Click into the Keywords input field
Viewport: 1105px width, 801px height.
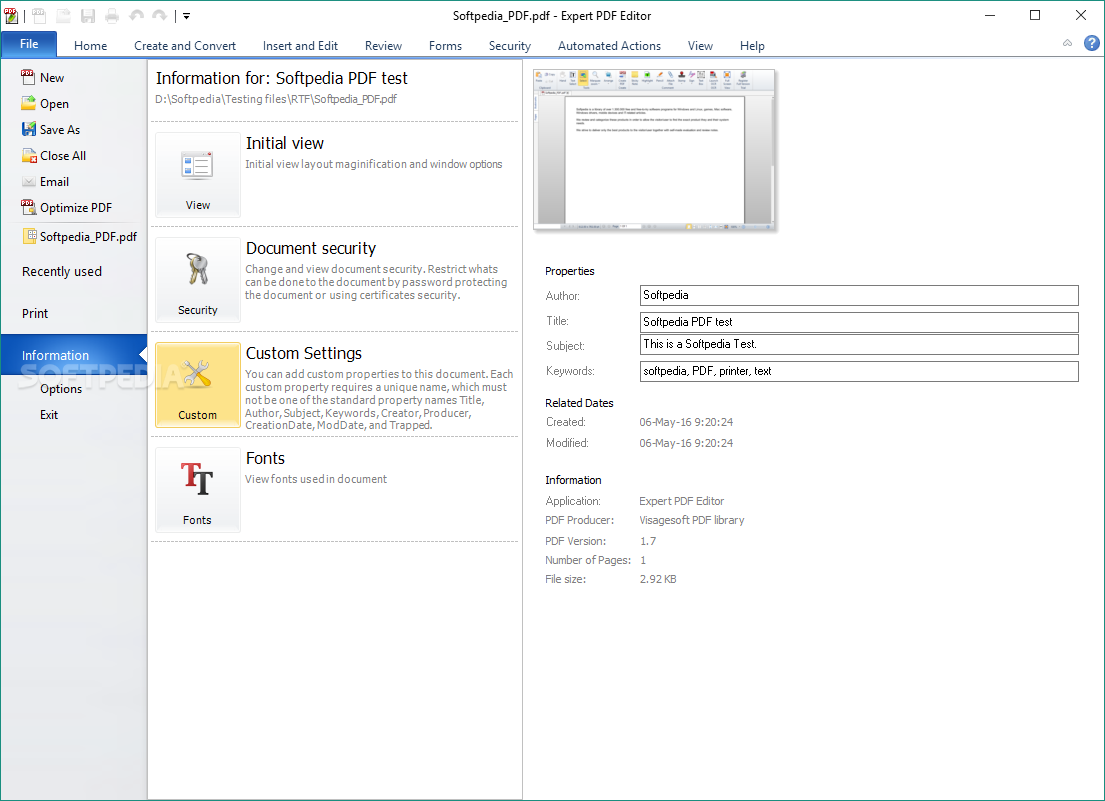tap(859, 371)
